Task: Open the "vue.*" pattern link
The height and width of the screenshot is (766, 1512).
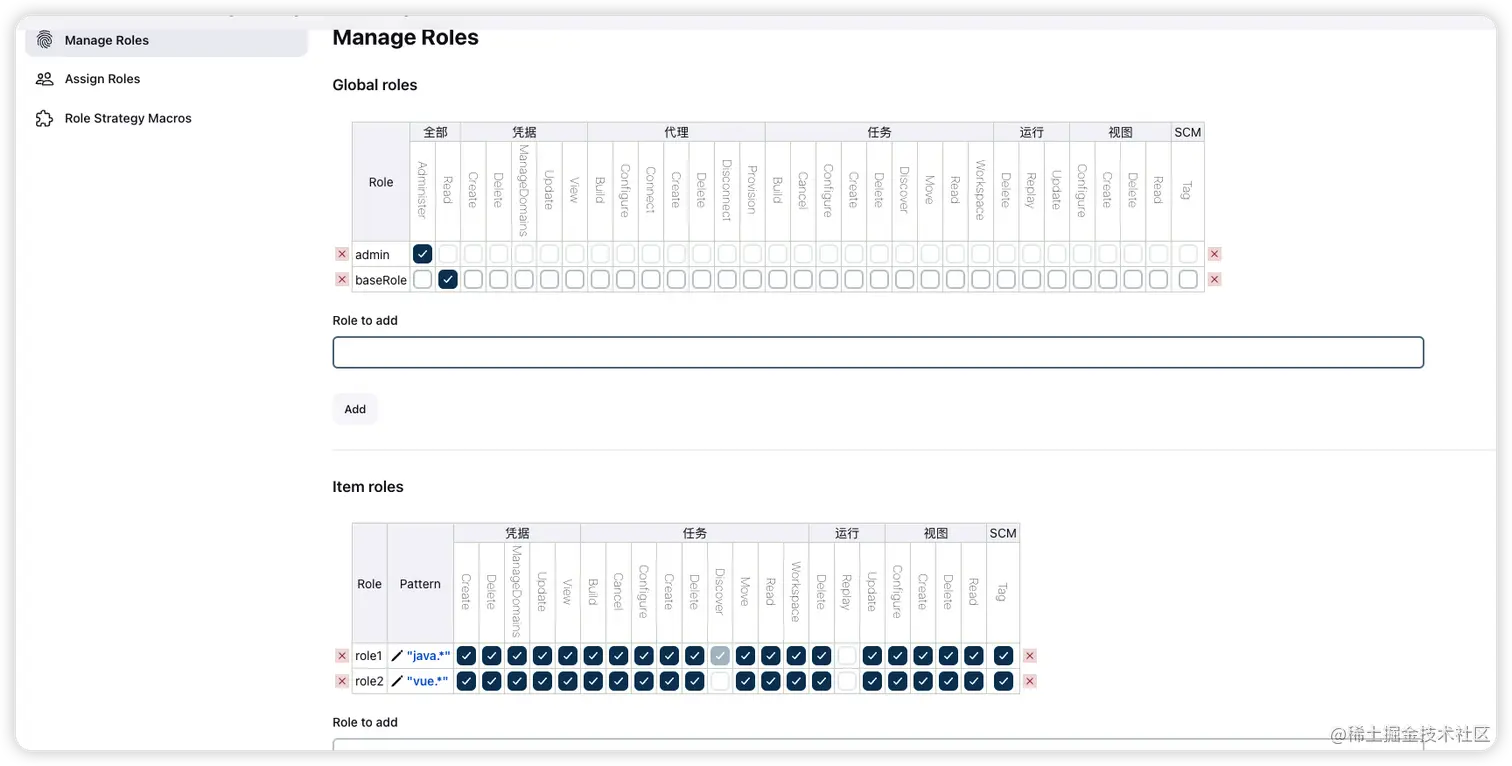Action: (x=427, y=681)
